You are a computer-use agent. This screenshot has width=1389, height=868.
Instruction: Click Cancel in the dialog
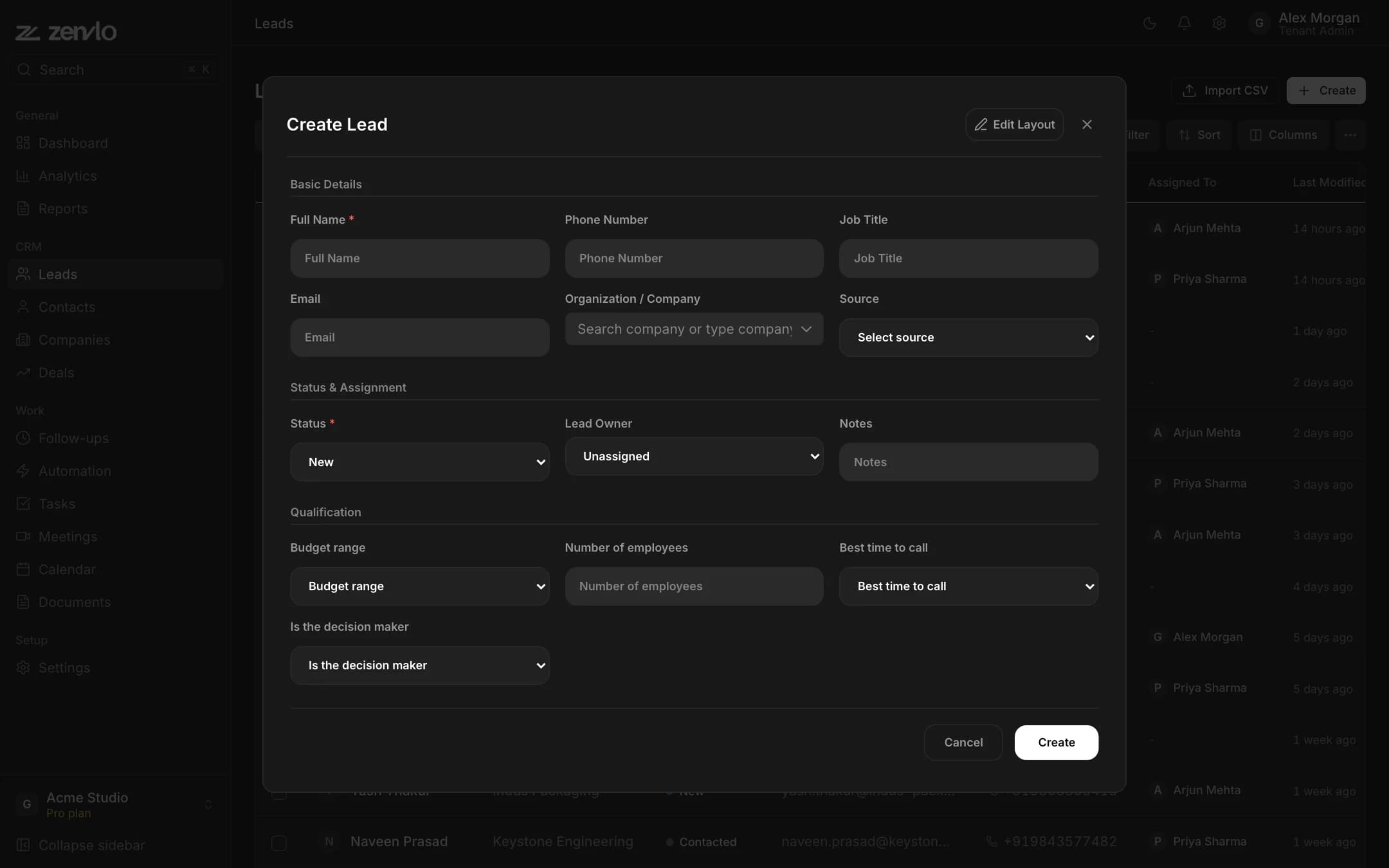click(963, 743)
